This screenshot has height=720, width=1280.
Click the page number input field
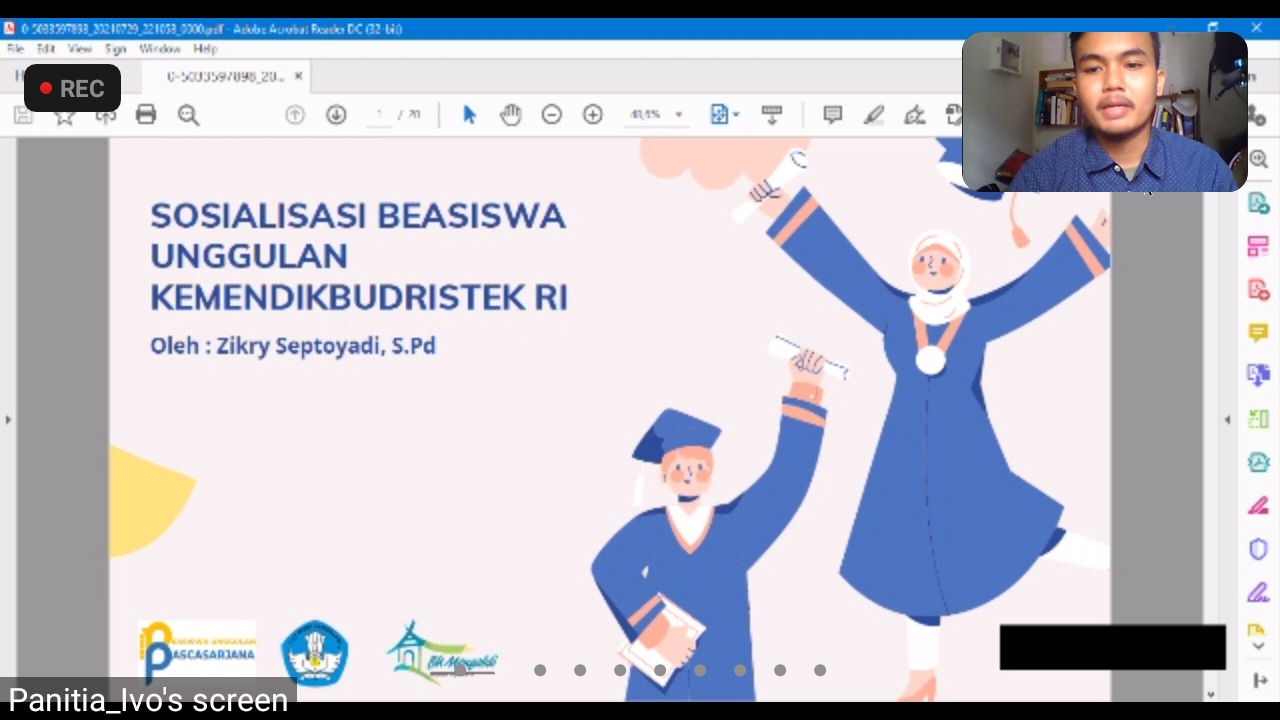tap(380, 115)
